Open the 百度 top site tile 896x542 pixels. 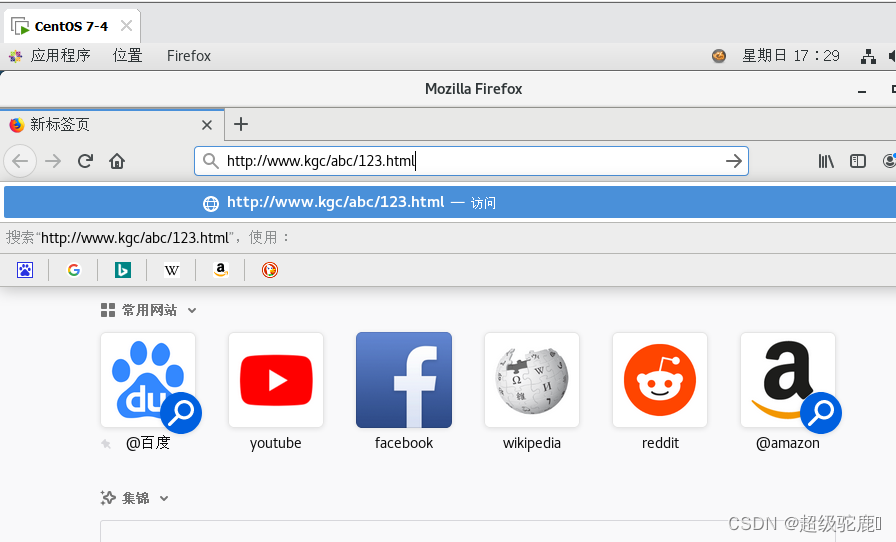(148, 380)
